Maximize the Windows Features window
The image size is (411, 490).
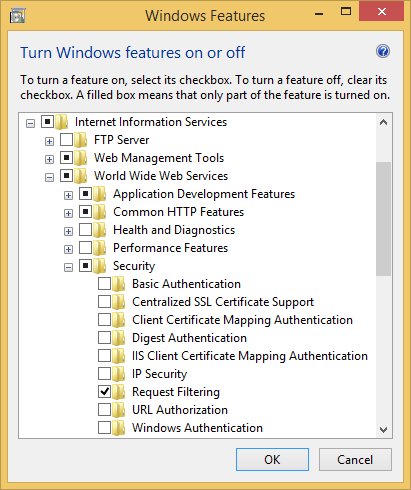(346, 12)
